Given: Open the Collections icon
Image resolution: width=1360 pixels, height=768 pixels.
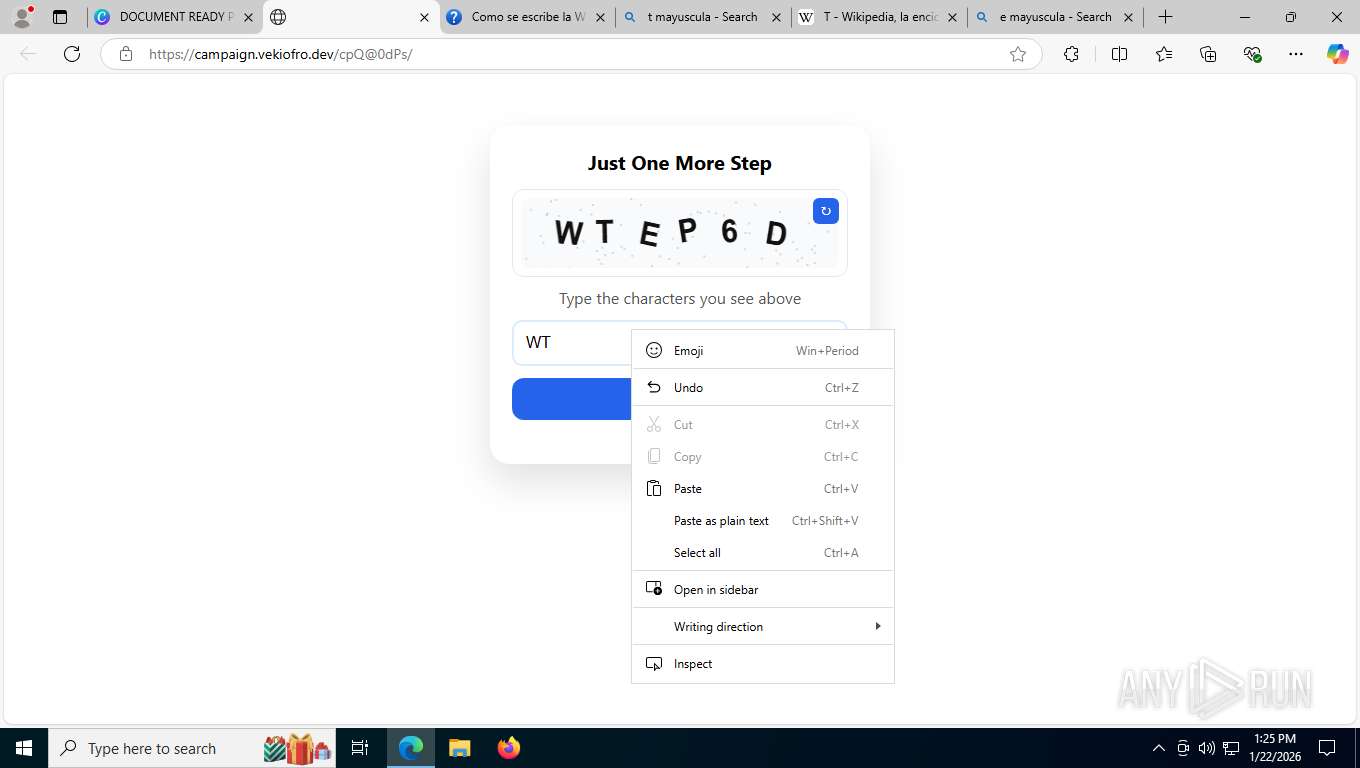Looking at the screenshot, I should pos(1208,54).
